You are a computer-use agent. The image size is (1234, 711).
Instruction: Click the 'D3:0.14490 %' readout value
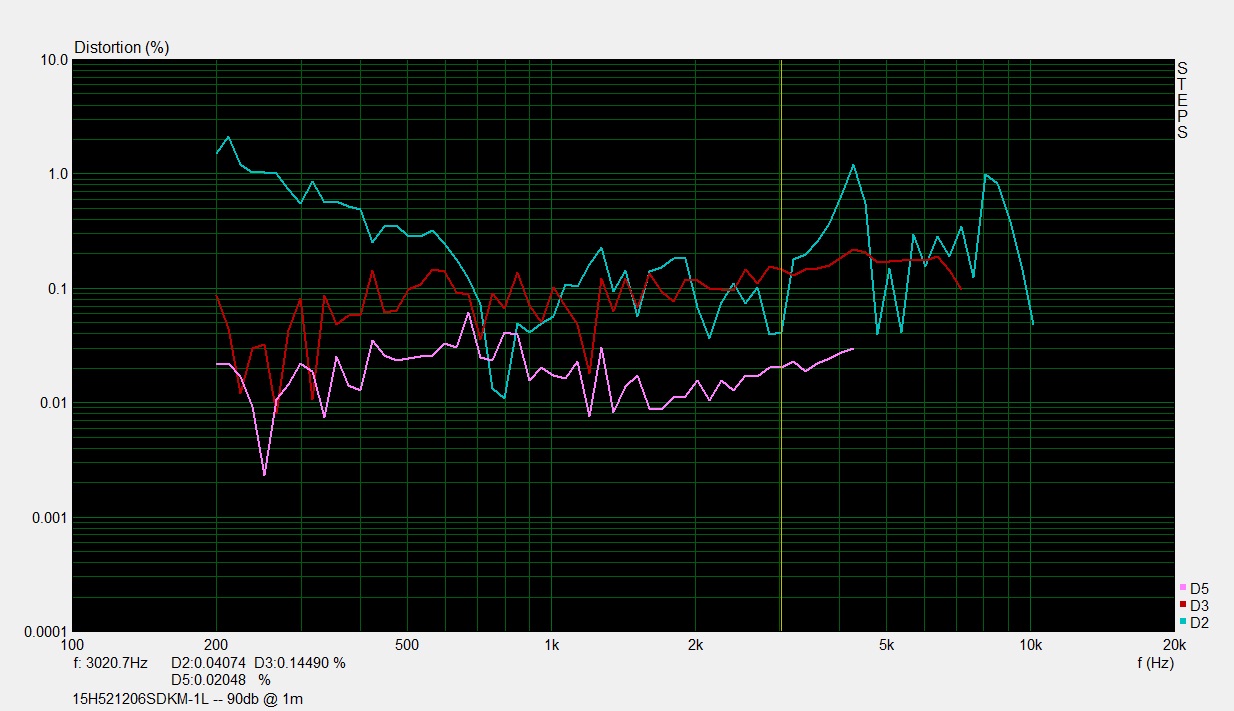coord(300,663)
